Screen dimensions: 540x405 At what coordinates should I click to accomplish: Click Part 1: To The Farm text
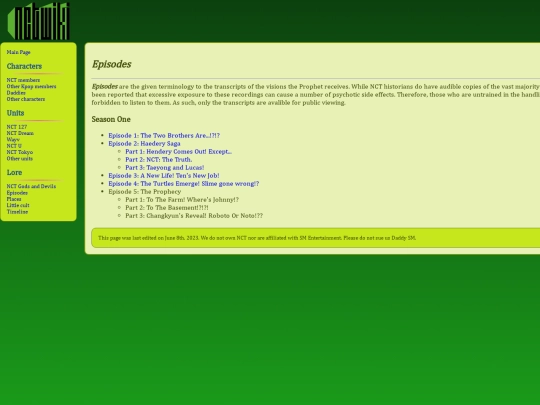point(182,200)
